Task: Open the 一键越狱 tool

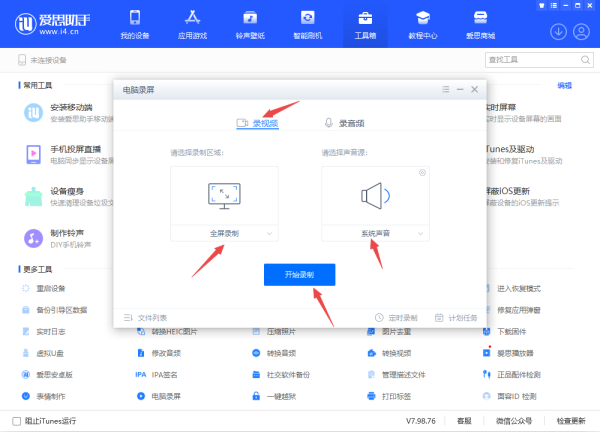Action: click(274, 396)
